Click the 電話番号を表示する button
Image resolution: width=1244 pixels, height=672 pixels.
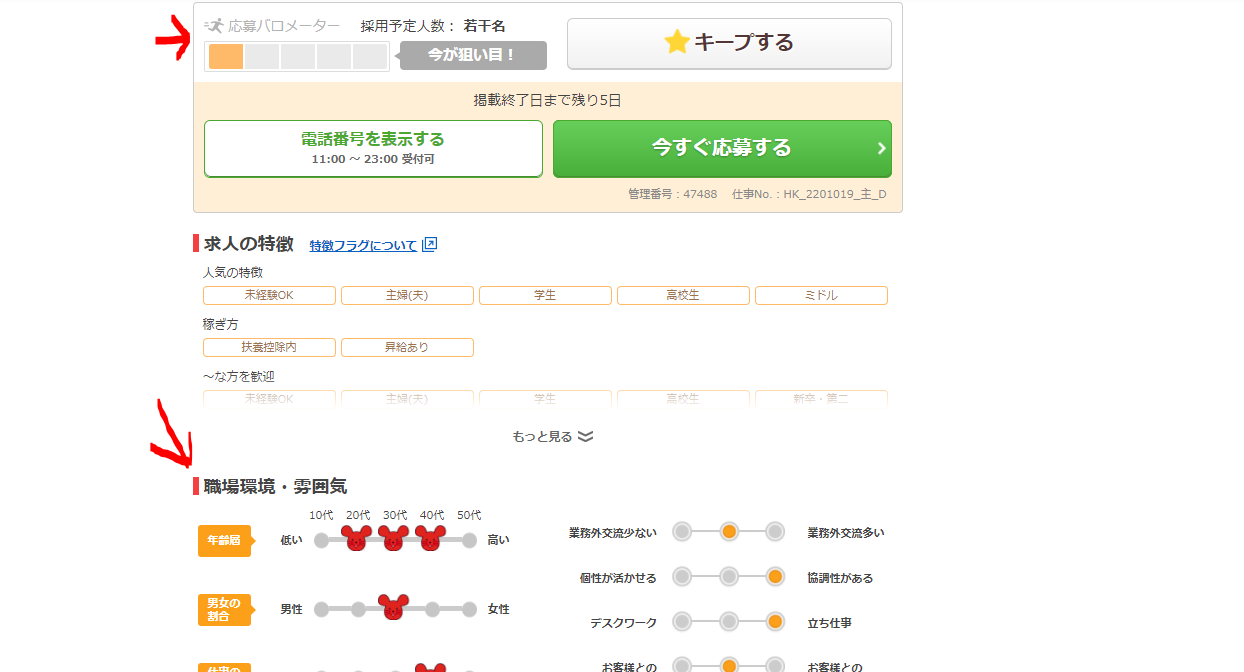click(x=373, y=149)
